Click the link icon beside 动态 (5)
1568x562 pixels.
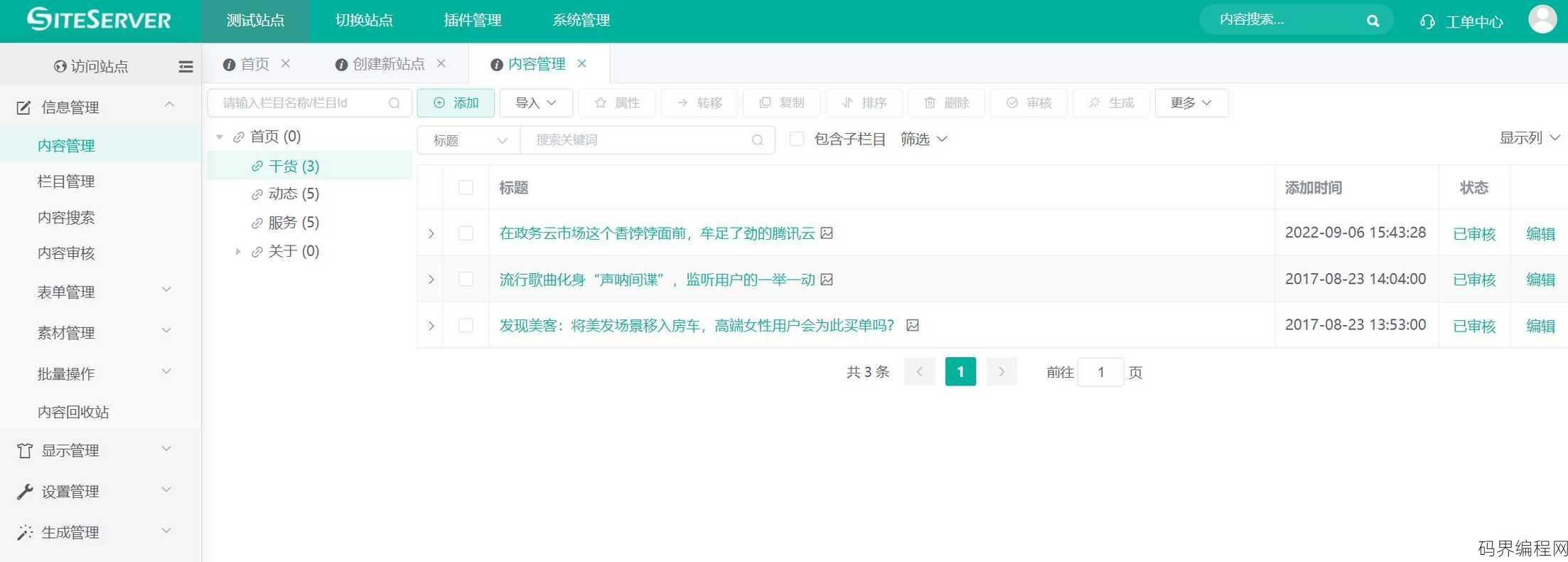click(x=257, y=194)
